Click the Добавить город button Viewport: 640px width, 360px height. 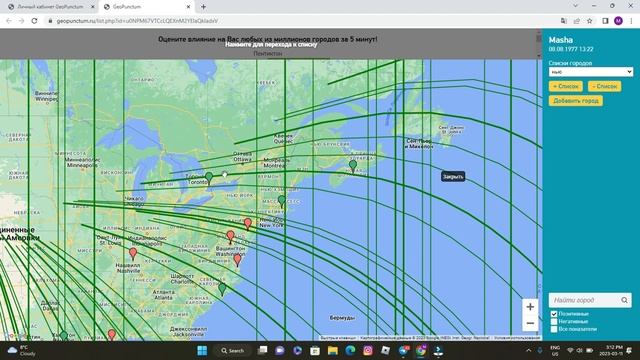pyautogui.click(x=576, y=100)
